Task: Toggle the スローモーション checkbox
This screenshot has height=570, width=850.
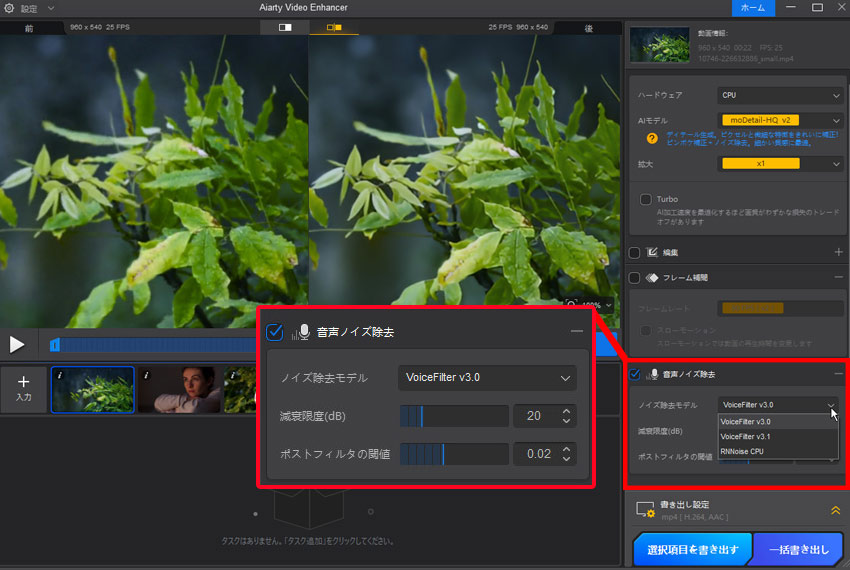Action: pyautogui.click(x=645, y=330)
